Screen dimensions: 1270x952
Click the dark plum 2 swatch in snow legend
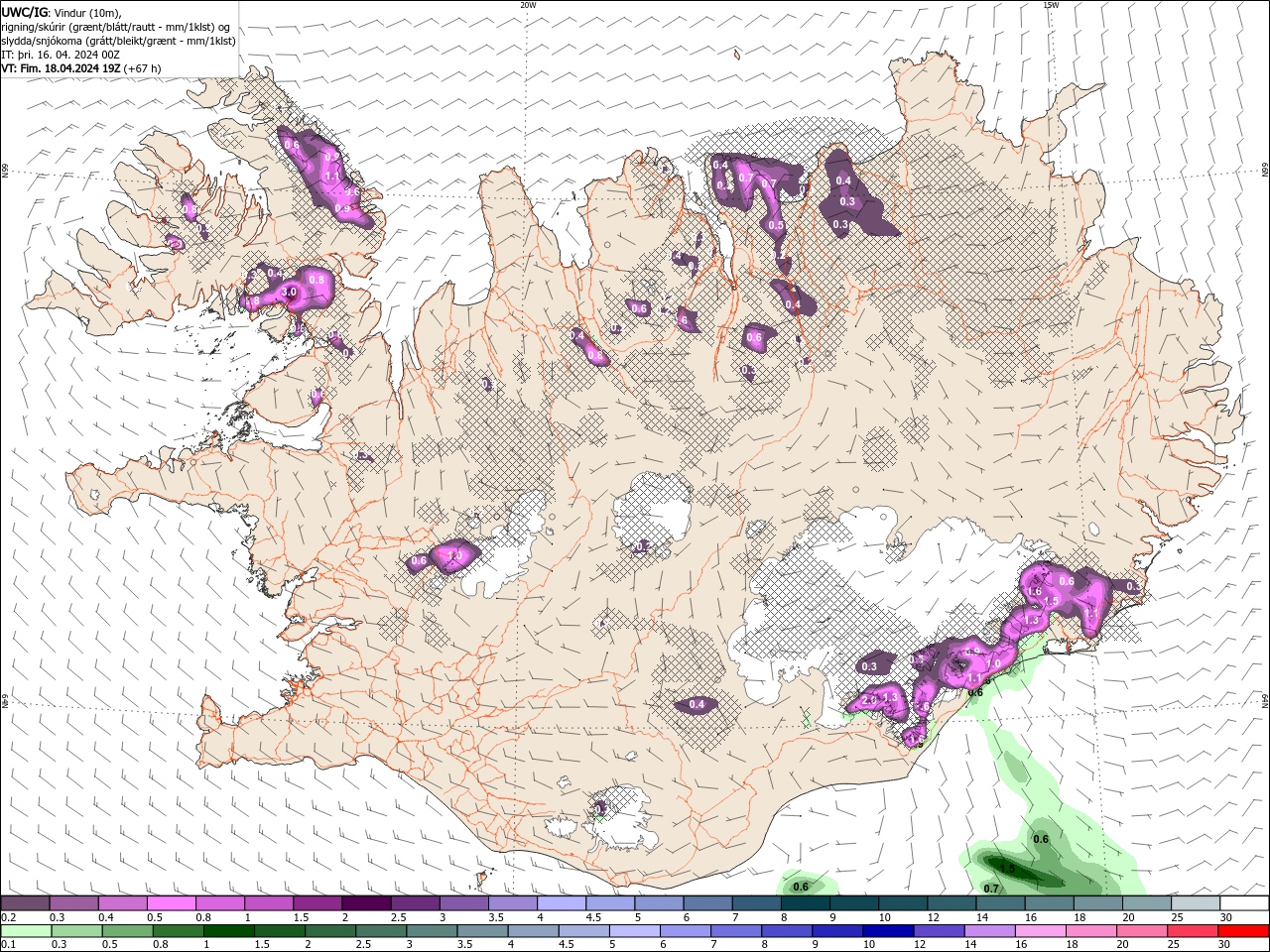pyautogui.click(x=366, y=903)
